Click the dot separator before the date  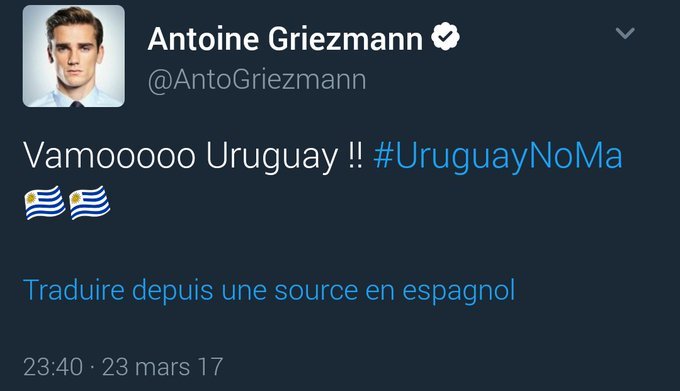click(92, 368)
